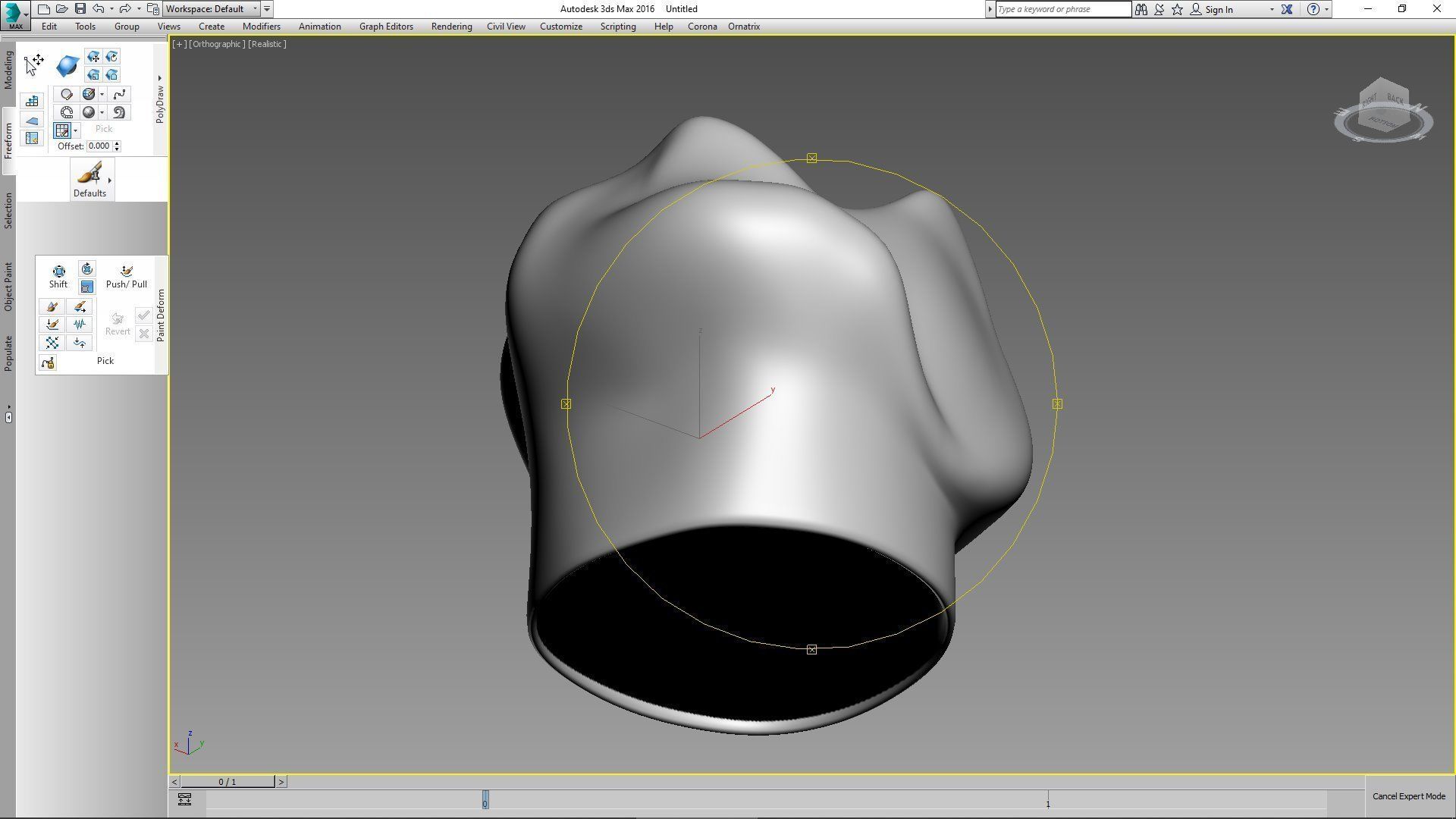
Task: Click the time slider 0 / 1 handle
Action: (x=227, y=782)
